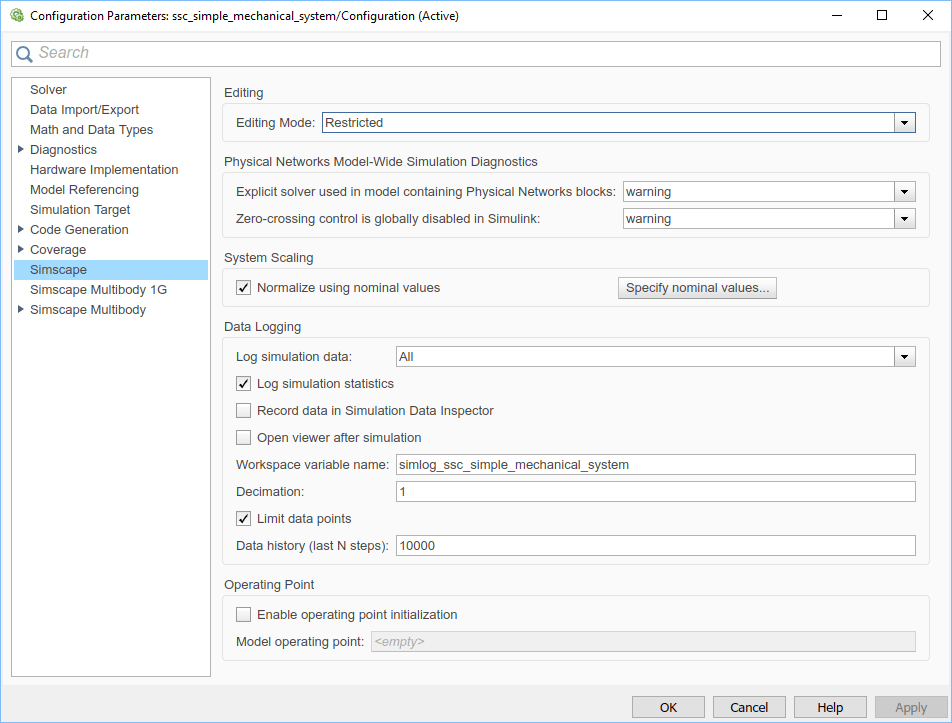Open Simulation Target settings

[x=80, y=209]
